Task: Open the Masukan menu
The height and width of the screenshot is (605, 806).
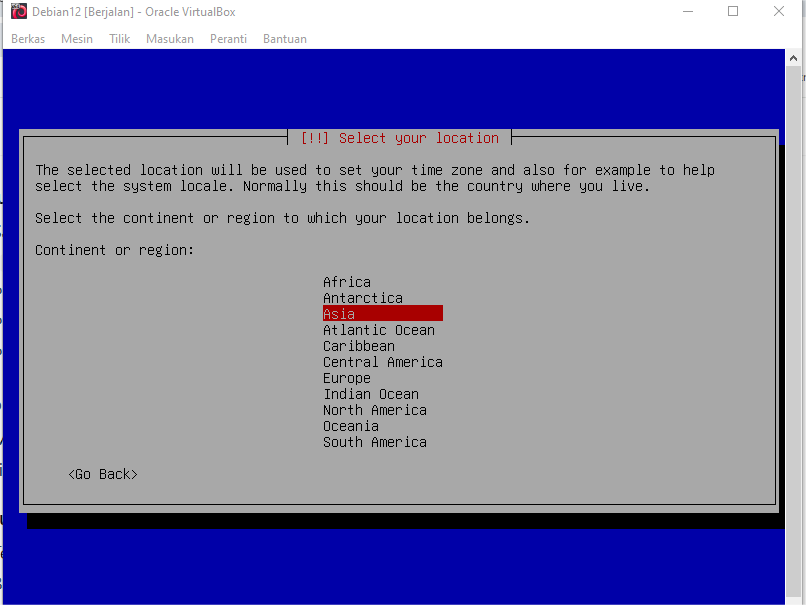Action: click(170, 39)
